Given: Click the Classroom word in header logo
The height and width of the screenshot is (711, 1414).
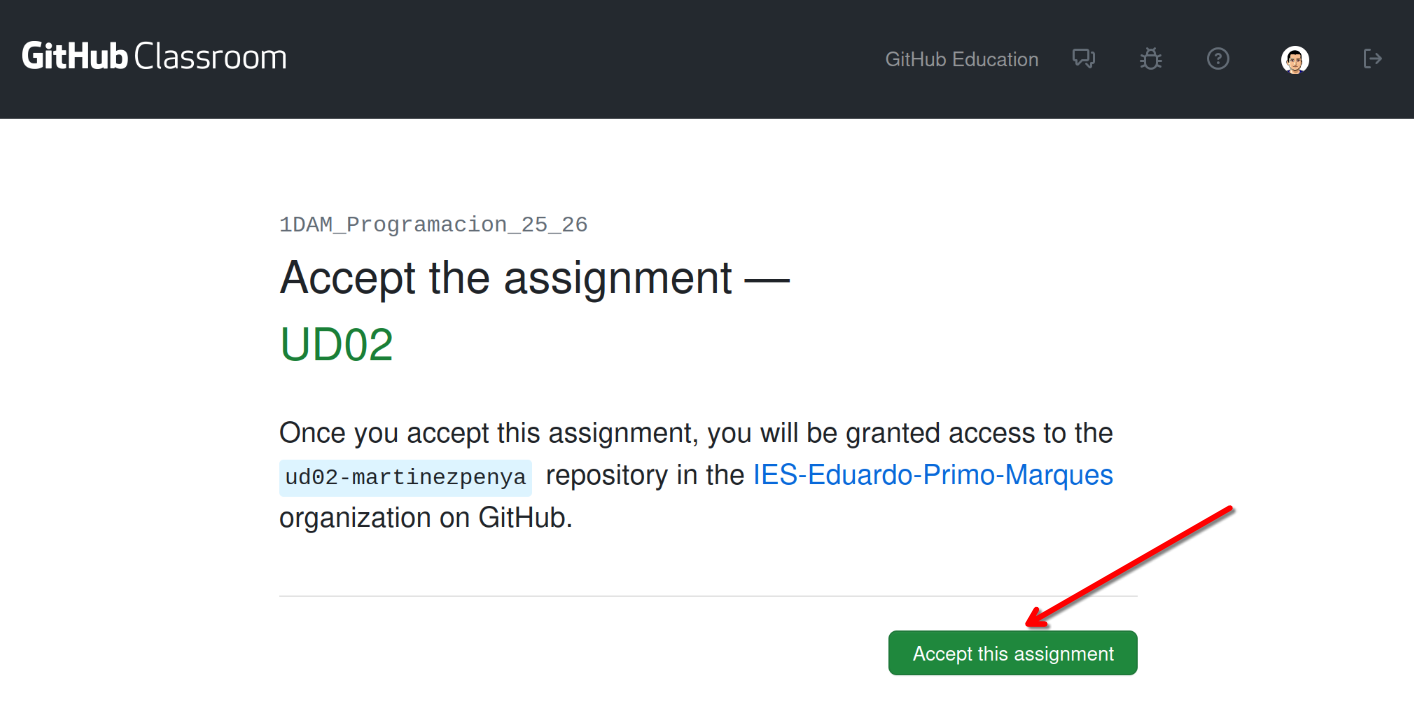Looking at the screenshot, I should tap(210, 57).
